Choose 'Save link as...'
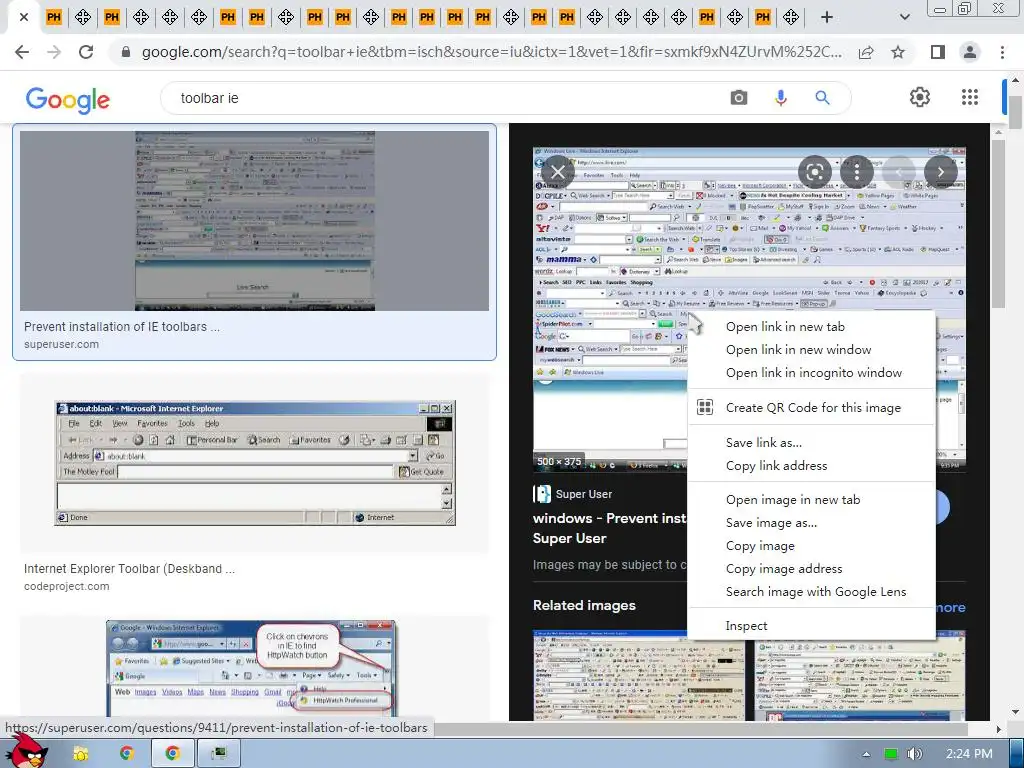Viewport: 1024px width, 768px height. [x=812, y=442]
